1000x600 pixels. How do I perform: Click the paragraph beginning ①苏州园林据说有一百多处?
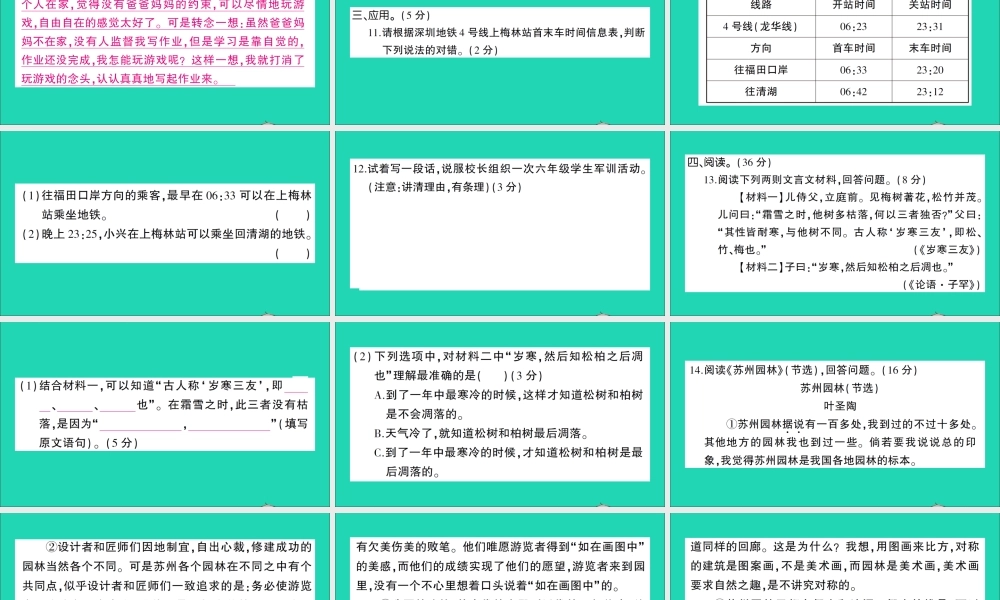(841, 442)
